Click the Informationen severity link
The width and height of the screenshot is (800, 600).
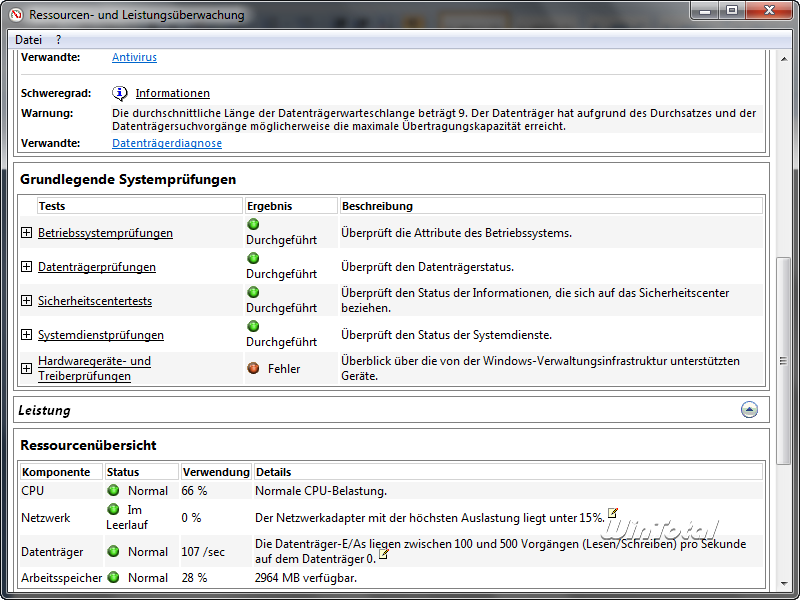[x=172, y=93]
